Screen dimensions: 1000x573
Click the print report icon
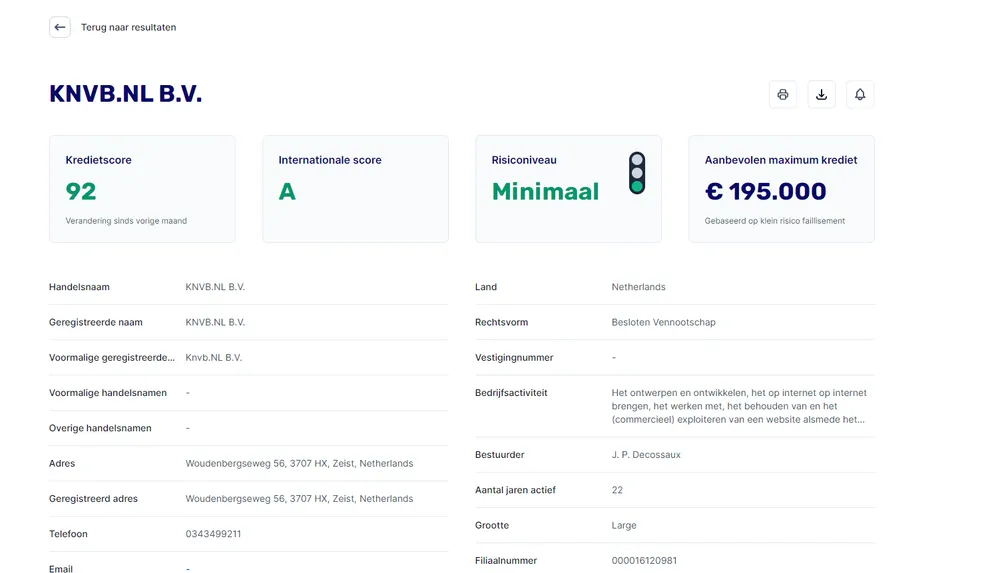pyautogui.click(x=783, y=95)
